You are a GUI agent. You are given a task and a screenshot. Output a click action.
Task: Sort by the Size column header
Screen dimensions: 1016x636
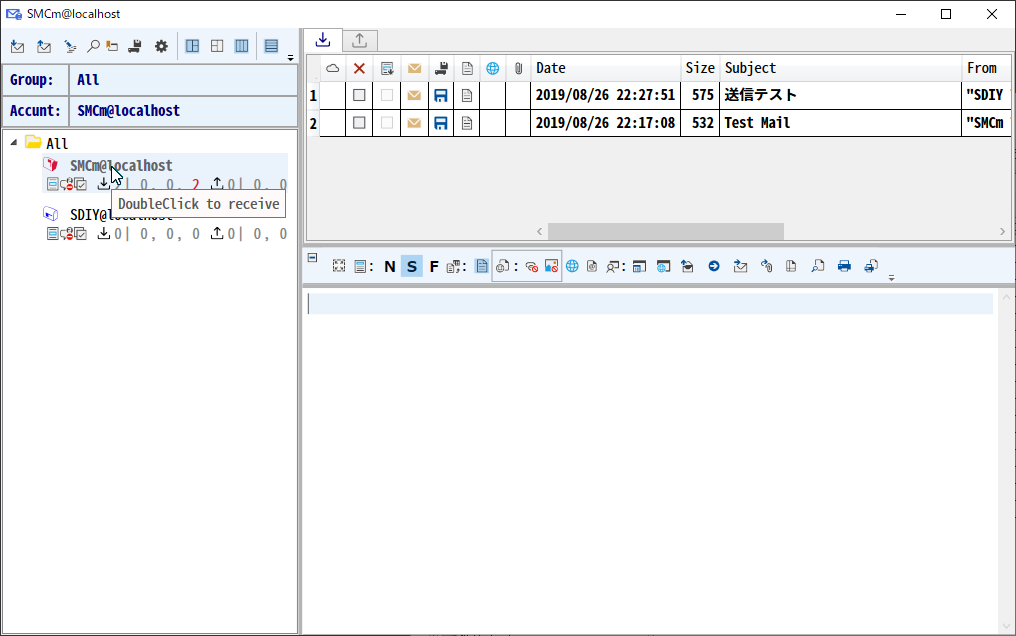(x=700, y=68)
